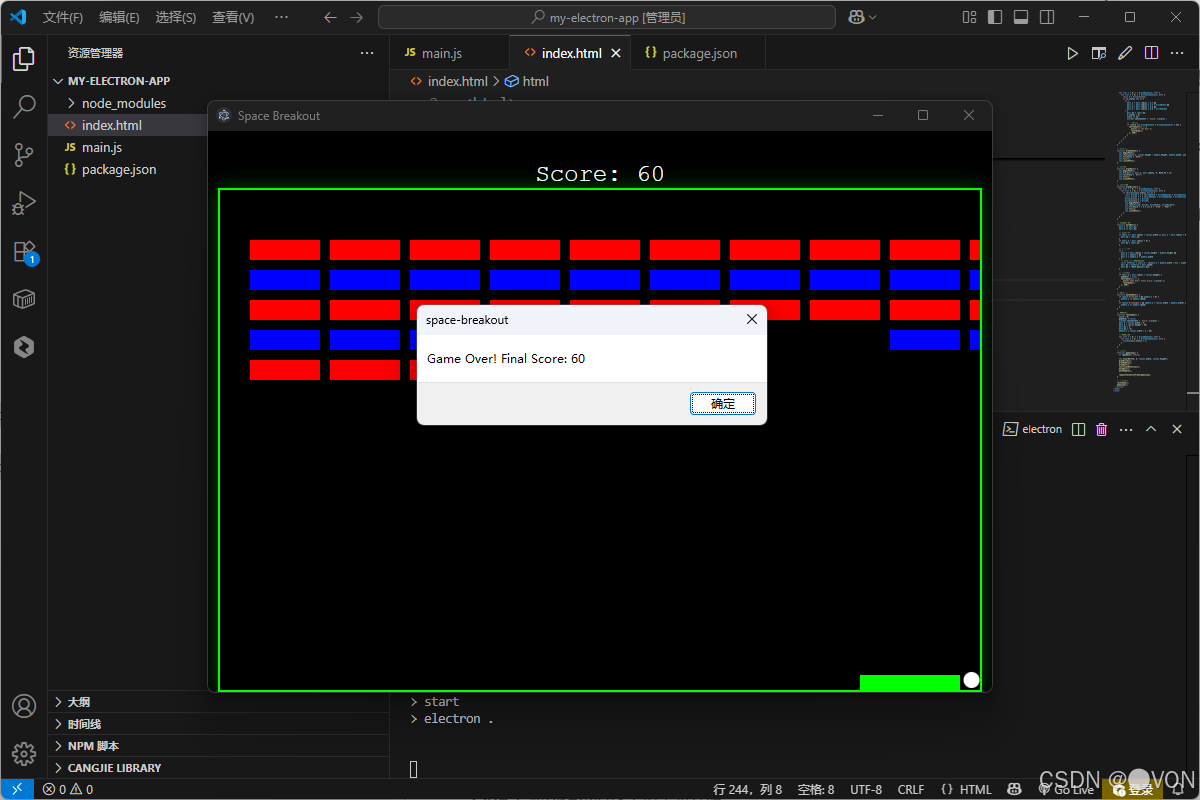Click the remote window icon in status bar
Screen dimensions: 1200x800
[17, 789]
